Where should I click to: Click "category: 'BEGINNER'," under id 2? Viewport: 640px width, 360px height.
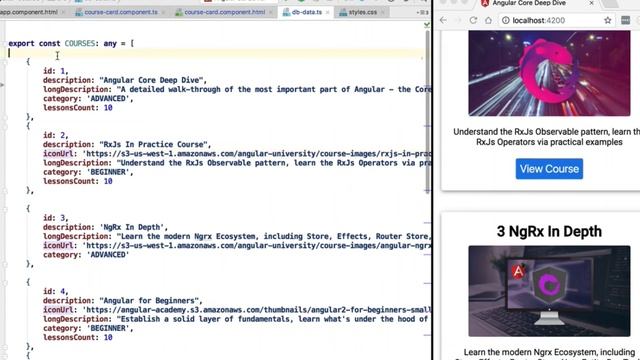point(88,172)
